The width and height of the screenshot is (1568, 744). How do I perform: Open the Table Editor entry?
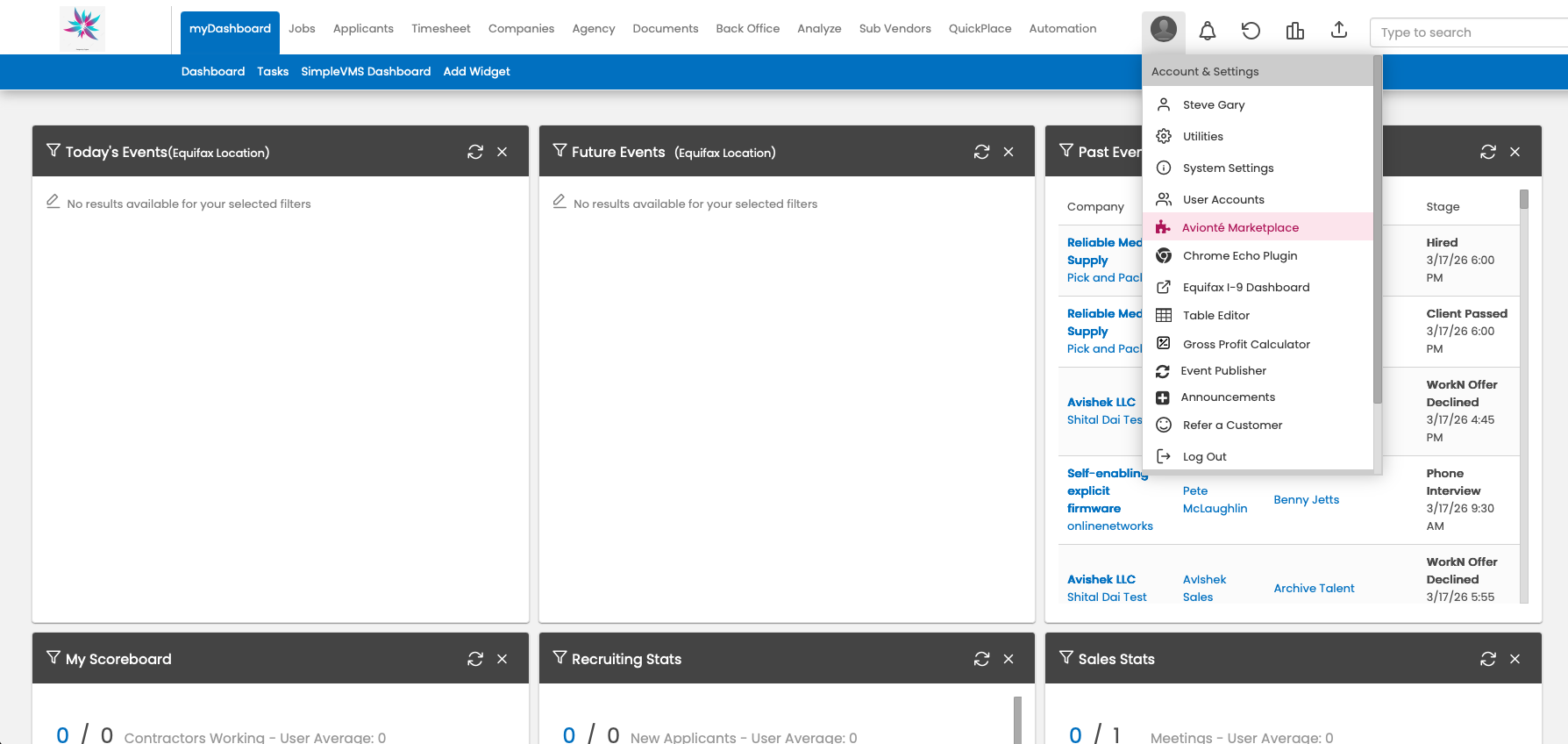click(x=1258, y=315)
